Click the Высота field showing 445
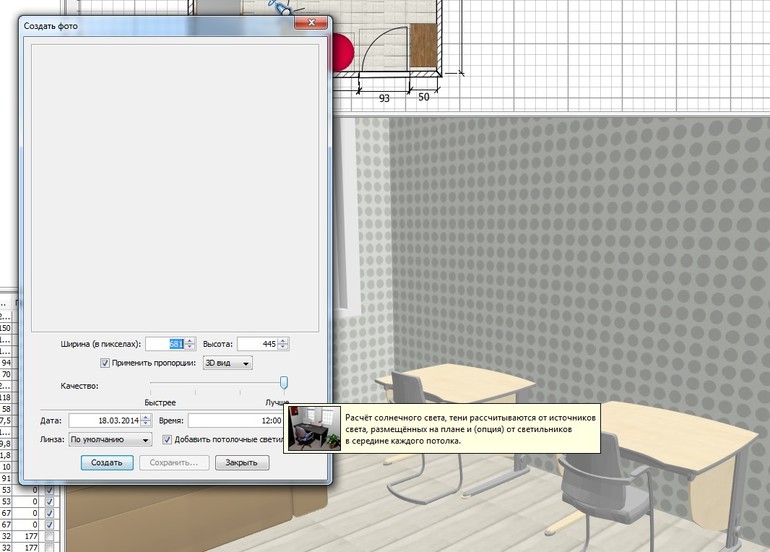The image size is (770, 552). 257,344
